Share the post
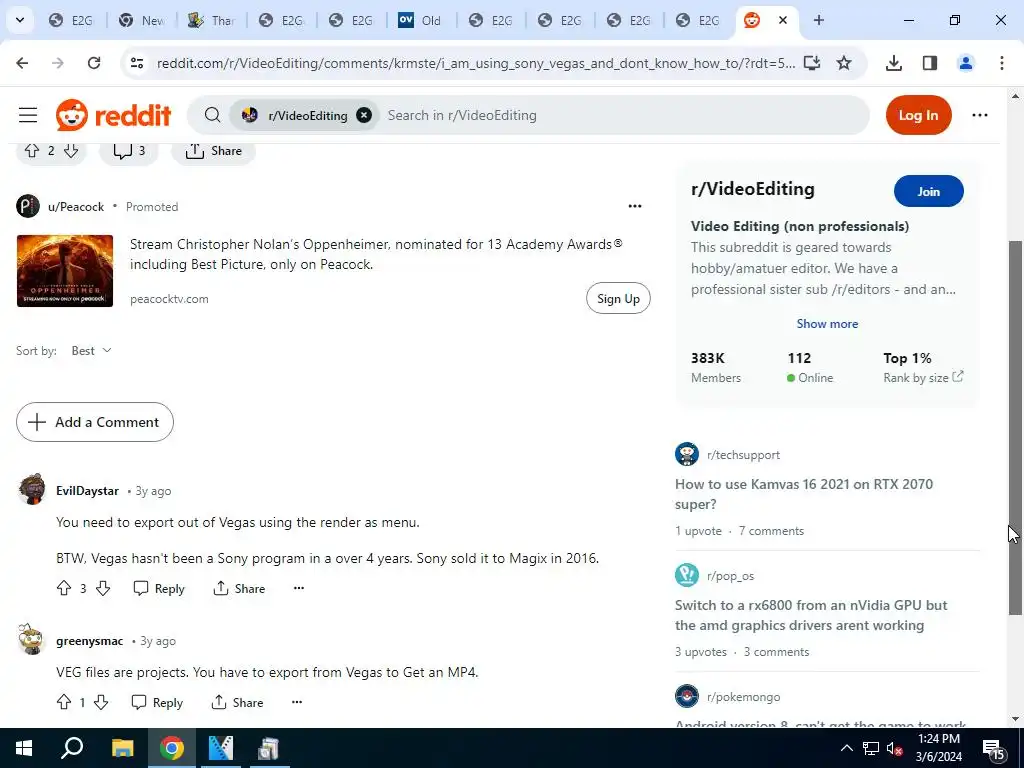The image size is (1024, 768). click(214, 151)
